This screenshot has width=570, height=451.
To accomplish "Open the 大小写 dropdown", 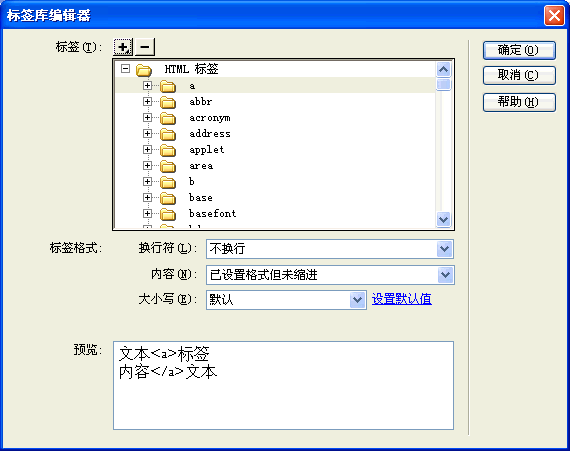I will (x=357, y=300).
